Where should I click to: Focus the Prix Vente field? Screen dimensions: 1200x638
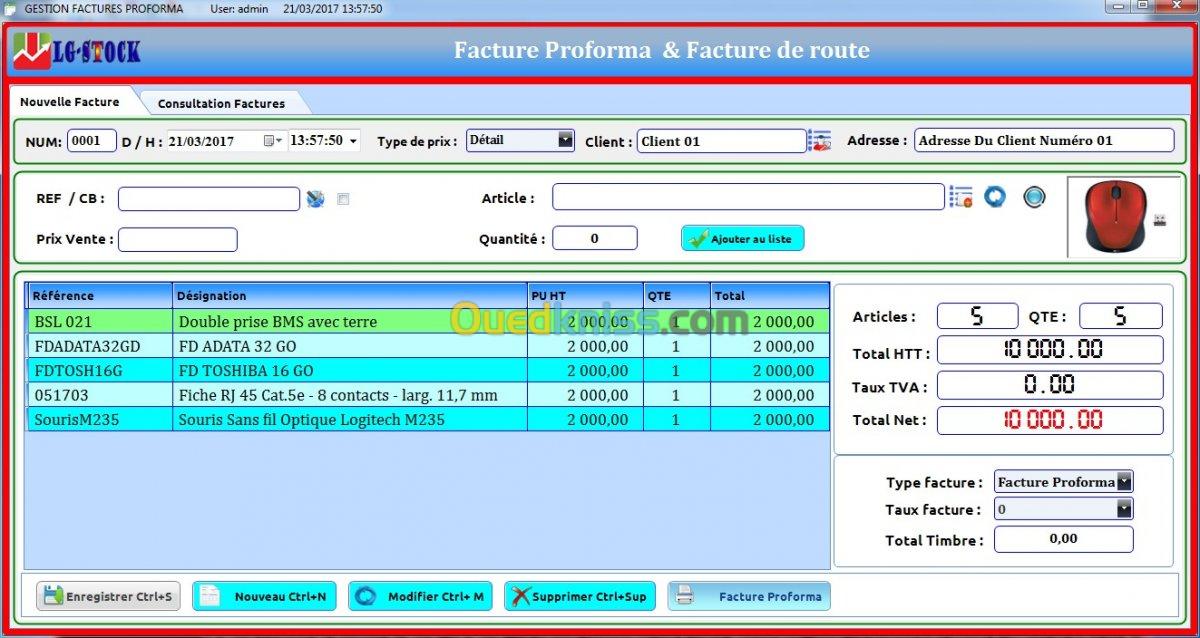coord(178,240)
